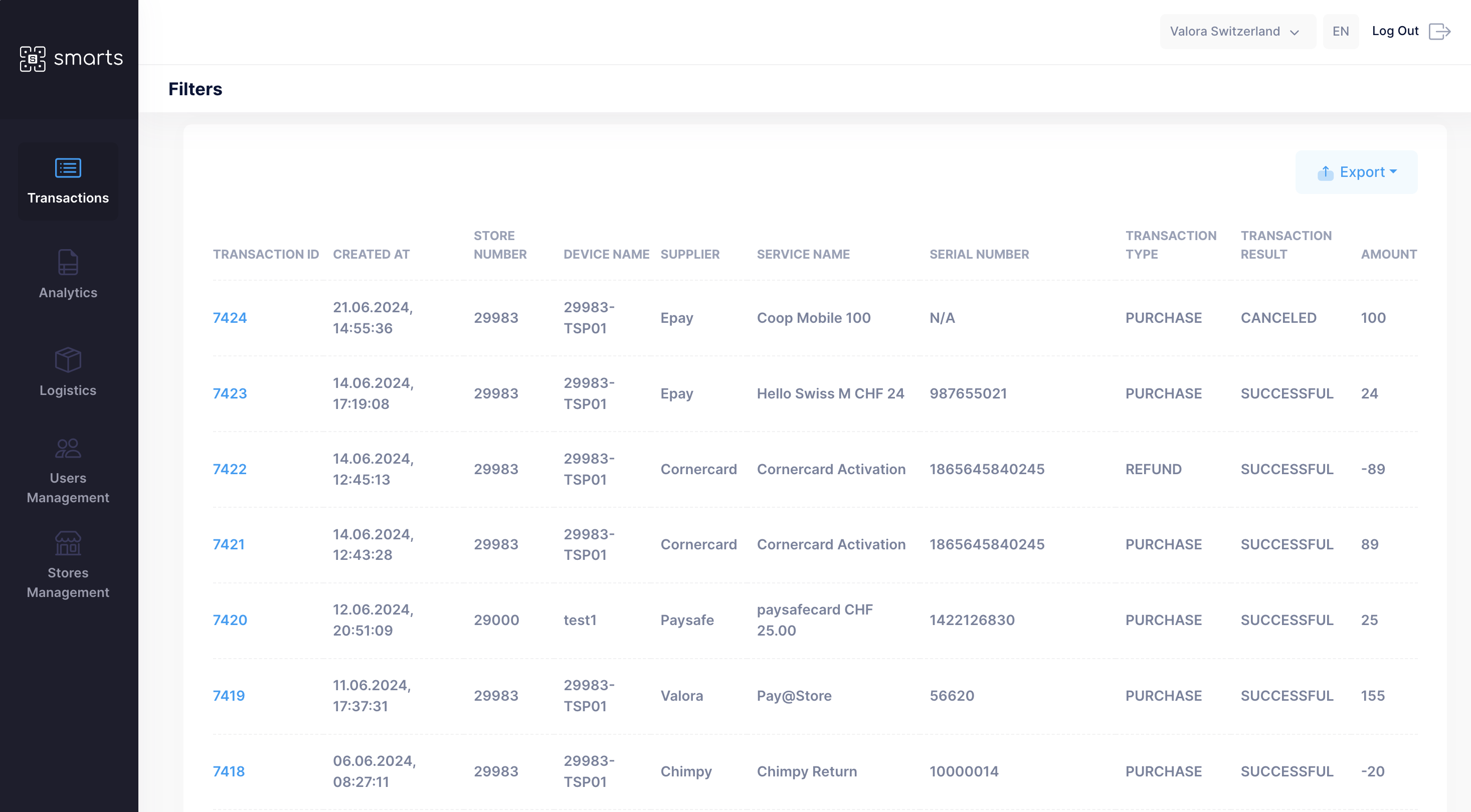
Task: Click the Paysafe supplier cell
Action: click(x=687, y=620)
